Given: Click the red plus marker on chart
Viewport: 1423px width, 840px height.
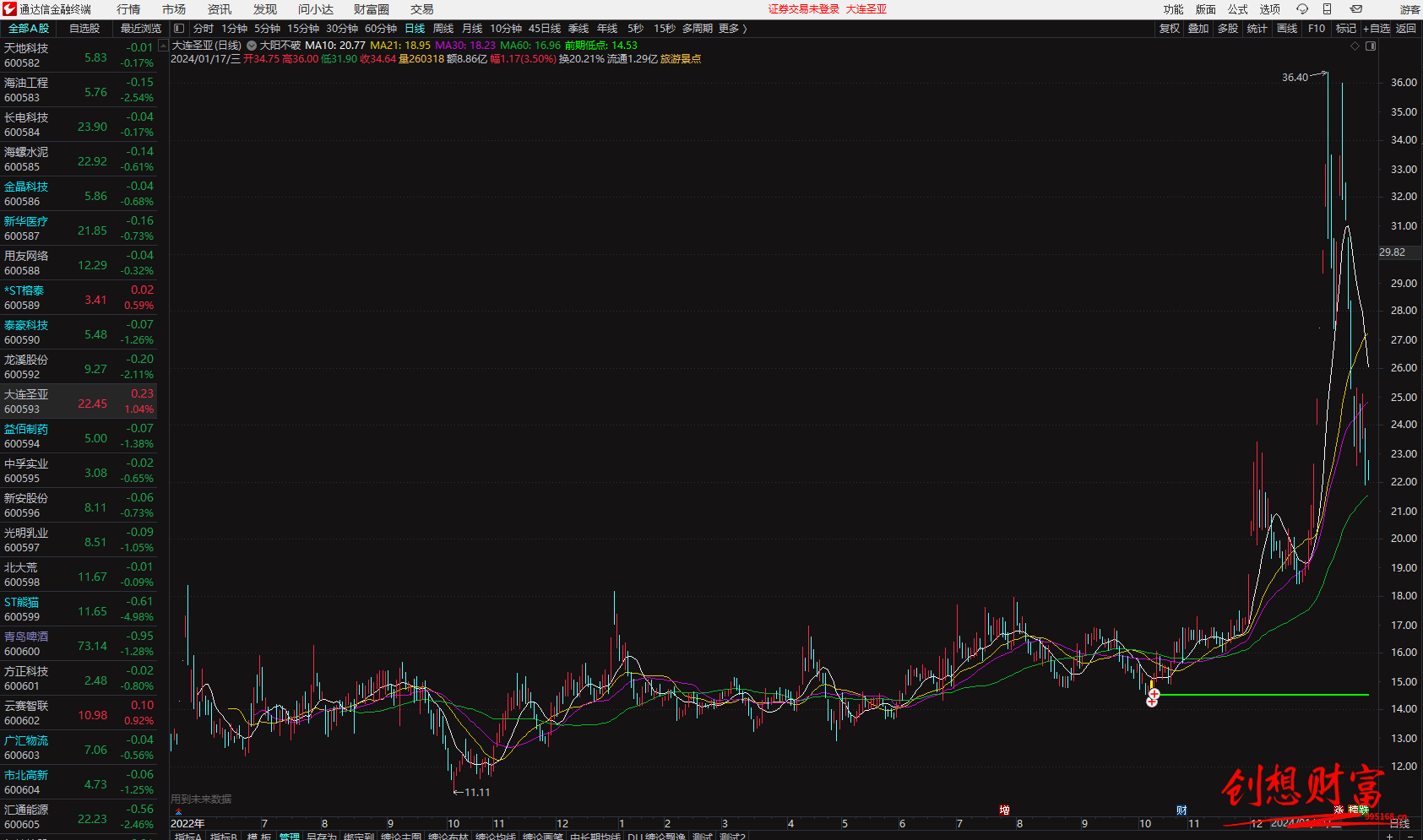Looking at the screenshot, I should tap(1154, 695).
